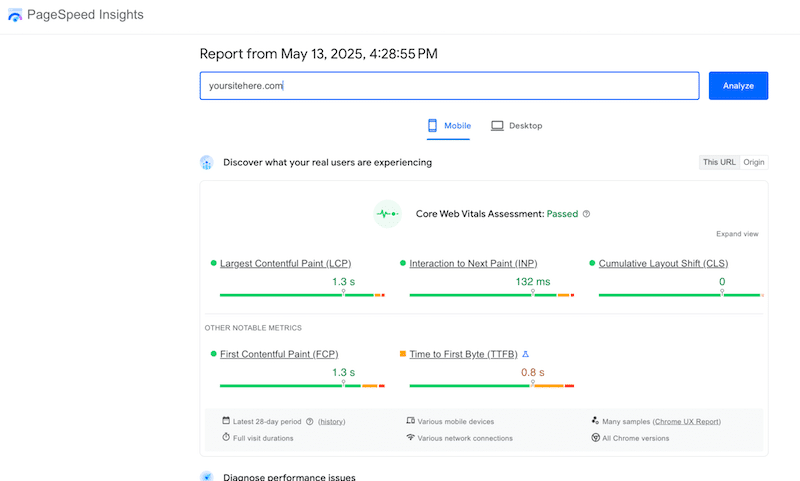Click green dot next to Largest Contentful Paint
The height and width of the screenshot is (481, 800).
pos(213,263)
